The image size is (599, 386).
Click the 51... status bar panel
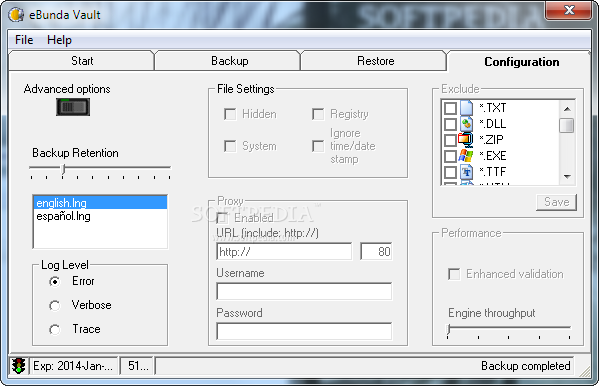click(137, 366)
